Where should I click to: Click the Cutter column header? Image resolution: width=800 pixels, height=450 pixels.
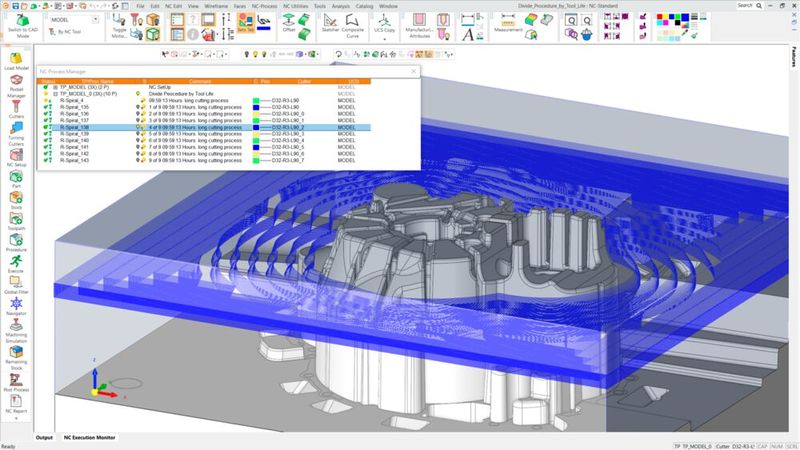(304, 81)
